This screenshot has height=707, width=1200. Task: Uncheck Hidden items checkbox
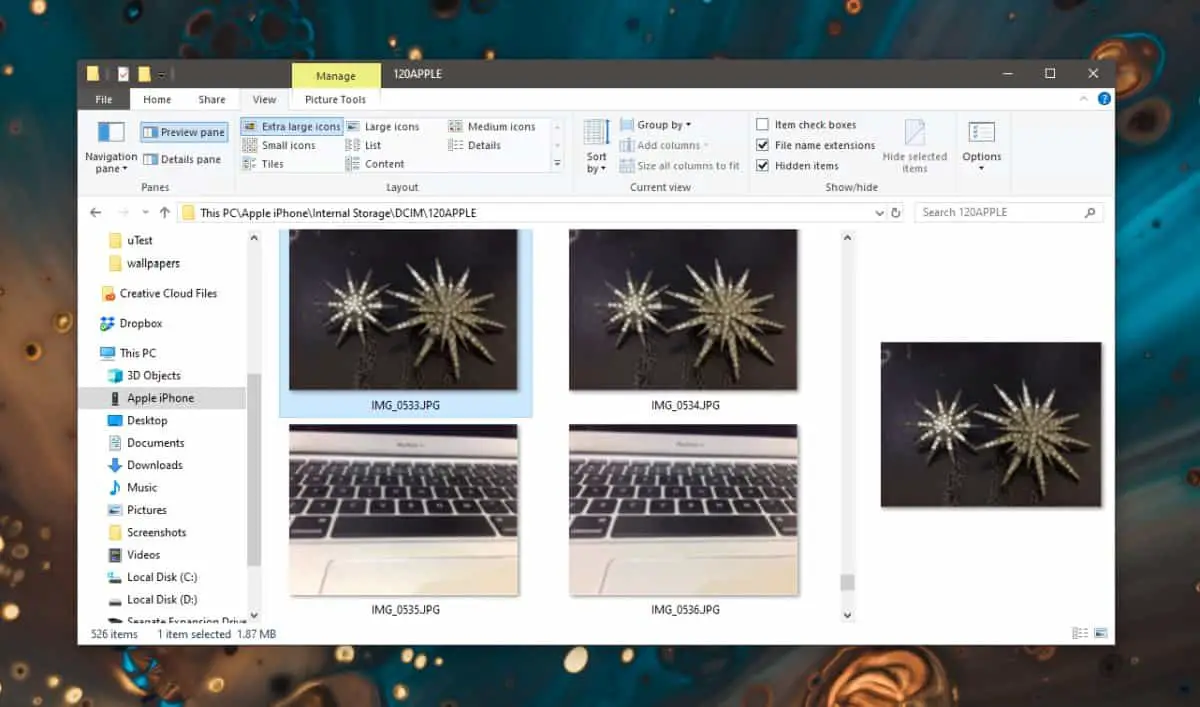click(798, 166)
